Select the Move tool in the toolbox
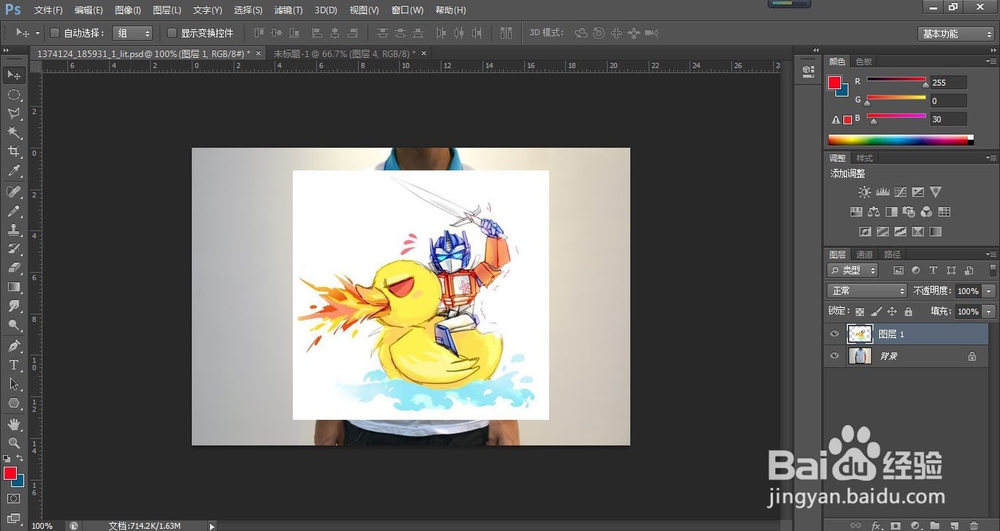 [13, 75]
